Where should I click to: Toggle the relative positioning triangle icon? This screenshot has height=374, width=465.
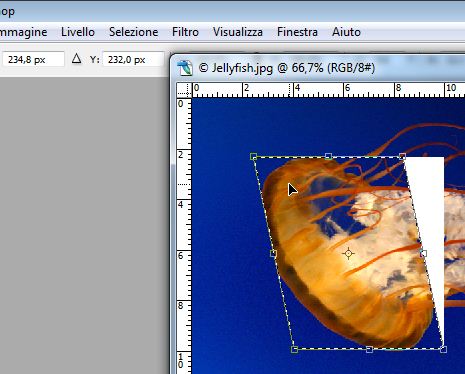click(77, 59)
